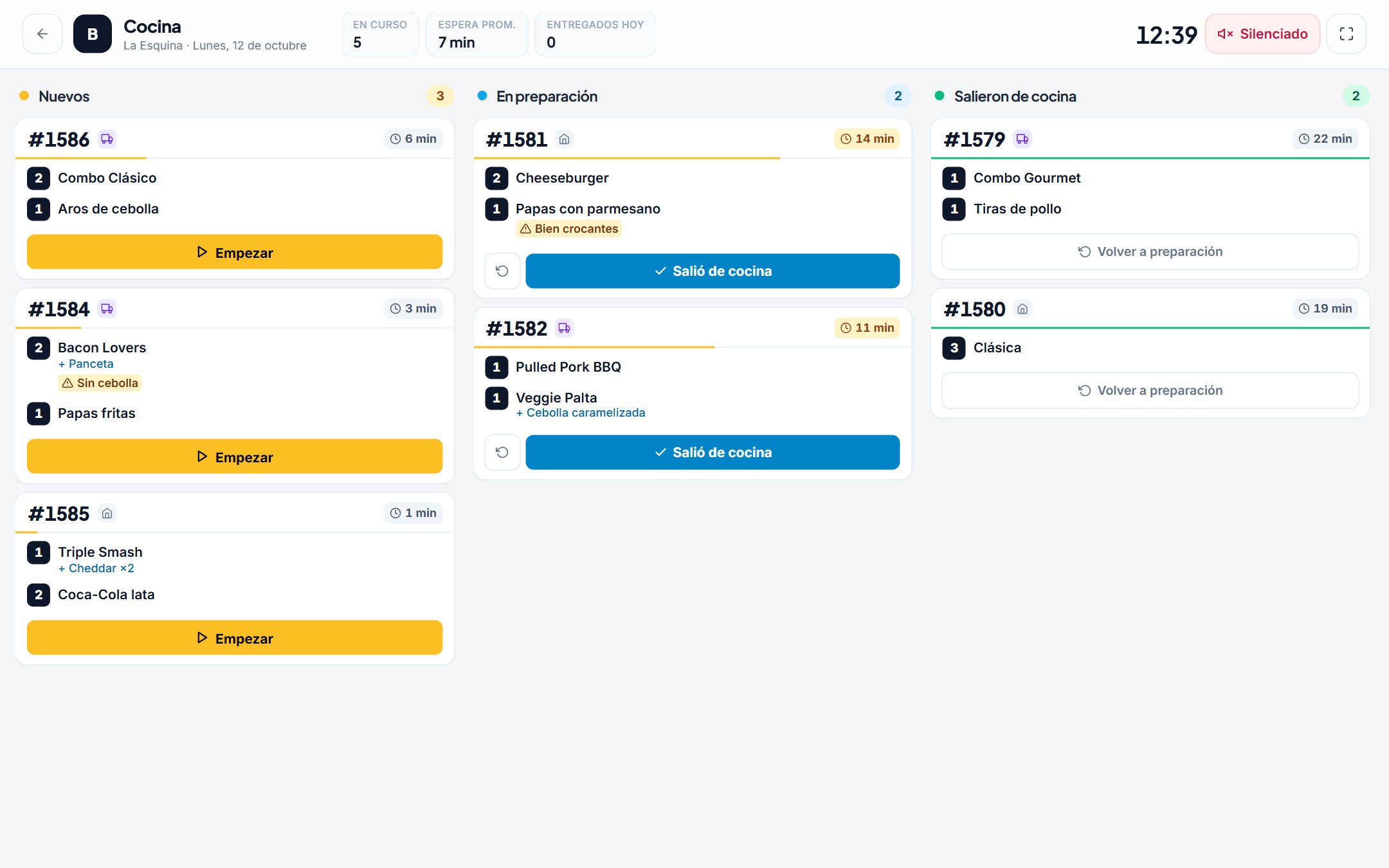Click the 3 min timer on #1584
The width and height of the screenshot is (1389, 868).
[413, 309]
